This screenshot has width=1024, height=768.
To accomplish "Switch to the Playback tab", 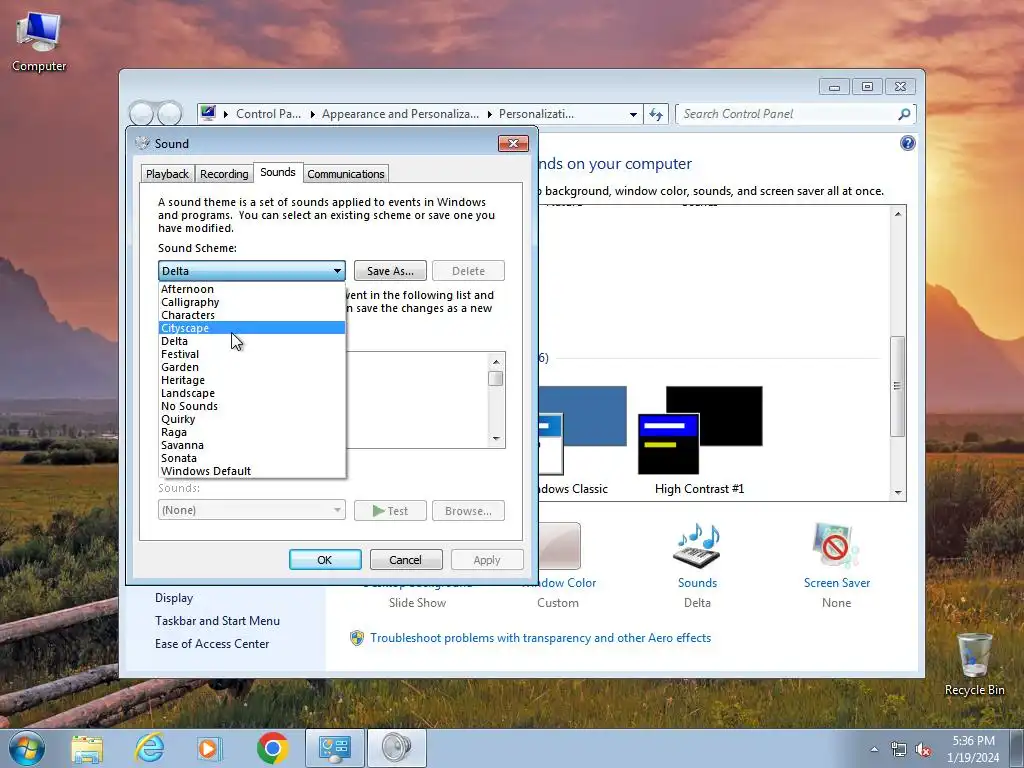I will coord(167,174).
